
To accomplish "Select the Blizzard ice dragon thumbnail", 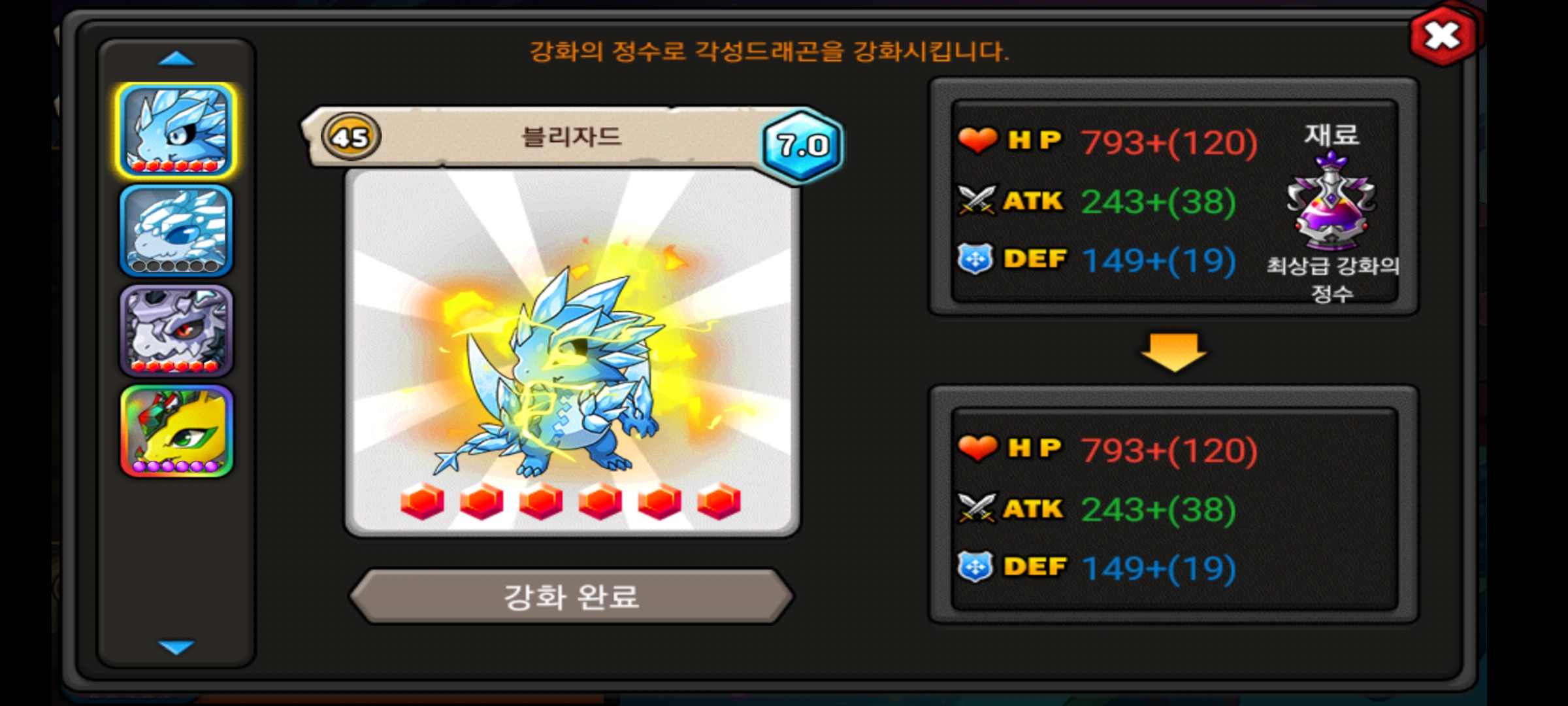I will (176, 131).
